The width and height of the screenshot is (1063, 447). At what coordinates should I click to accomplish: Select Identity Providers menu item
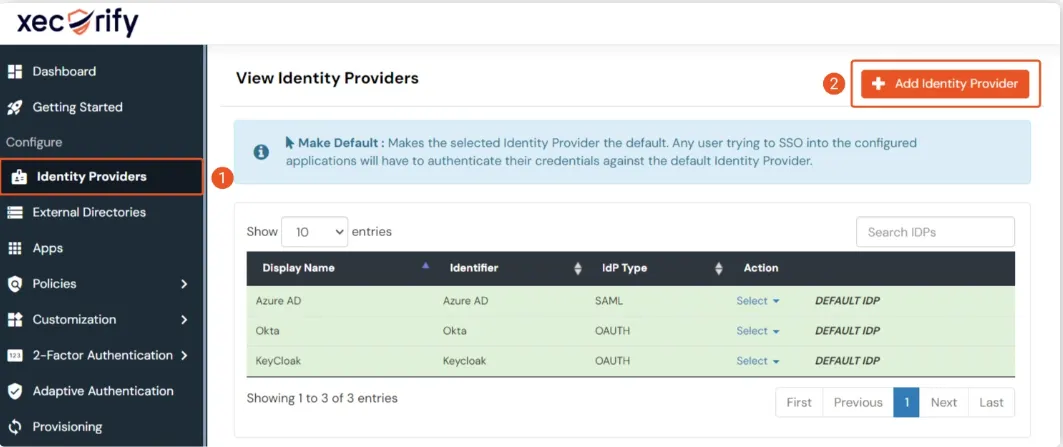102,176
